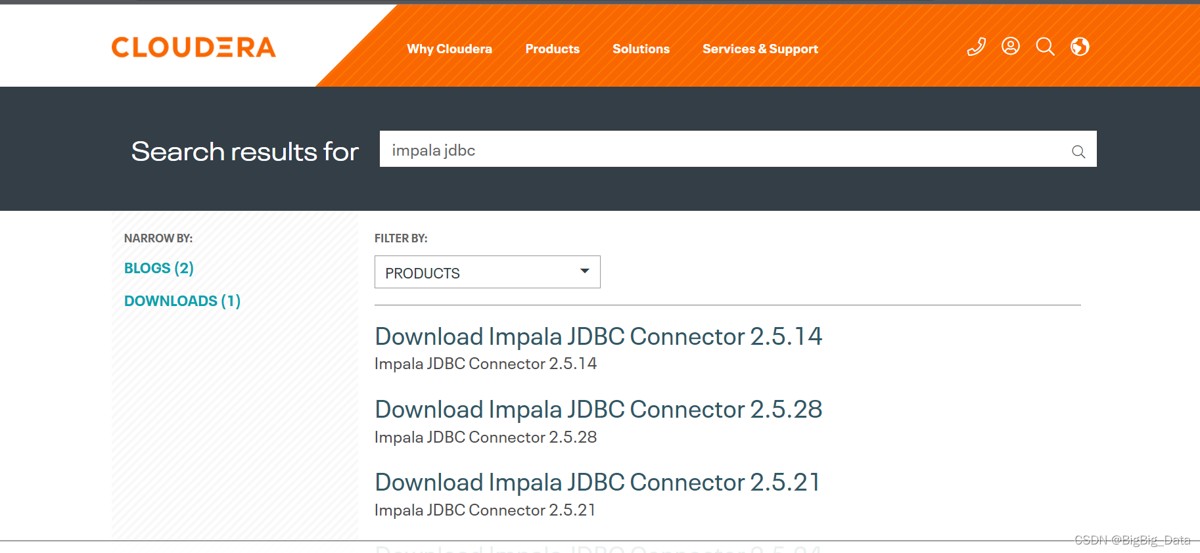Select description text 'Impala JDBC Connector 2.5.21'

click(x=485, y=510)
